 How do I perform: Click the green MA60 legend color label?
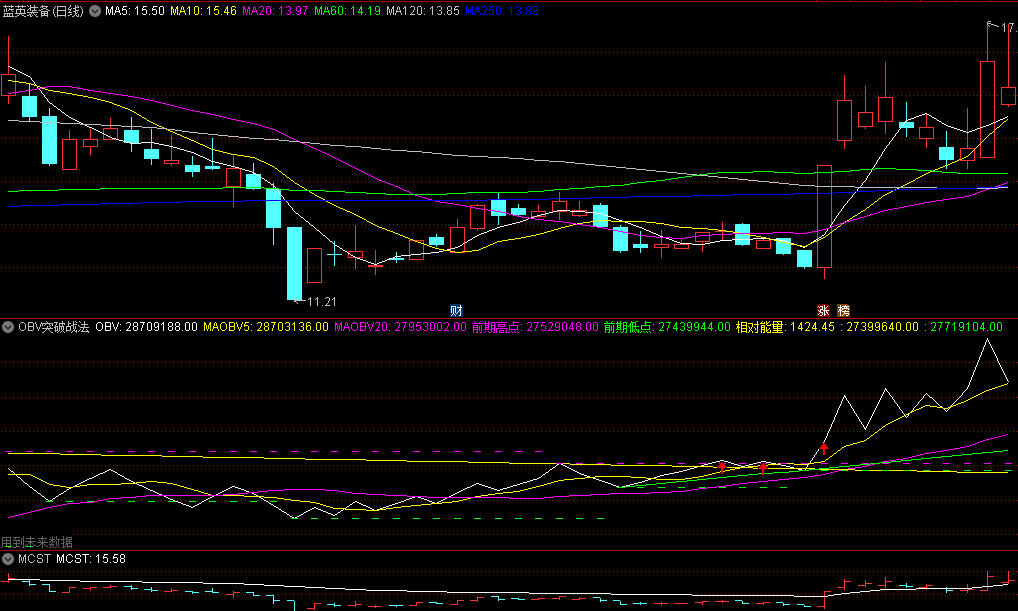[347, 11]
